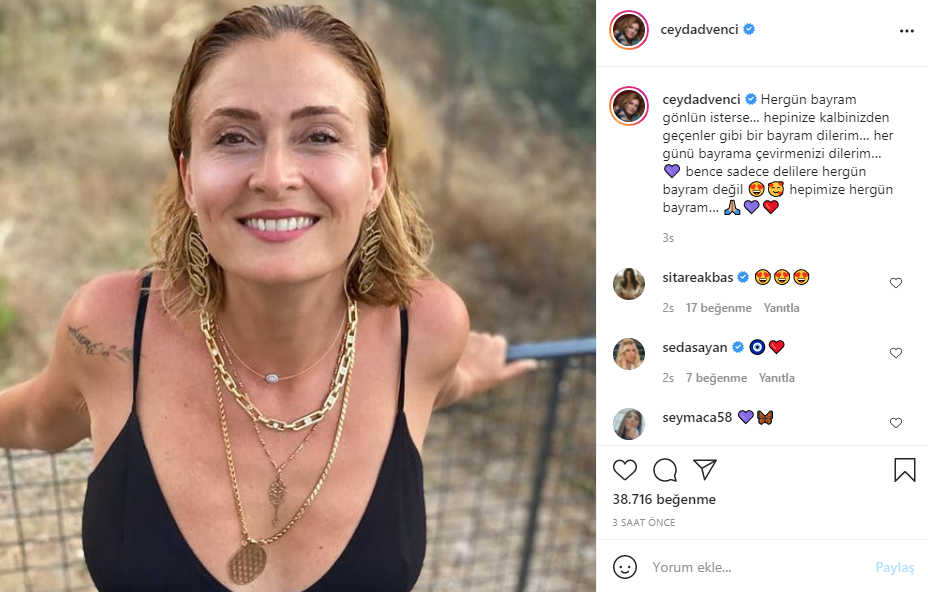The width and height of the screenshot is (928, 592).
Task: Like the post with the heart icon
Action: point(625,470)
